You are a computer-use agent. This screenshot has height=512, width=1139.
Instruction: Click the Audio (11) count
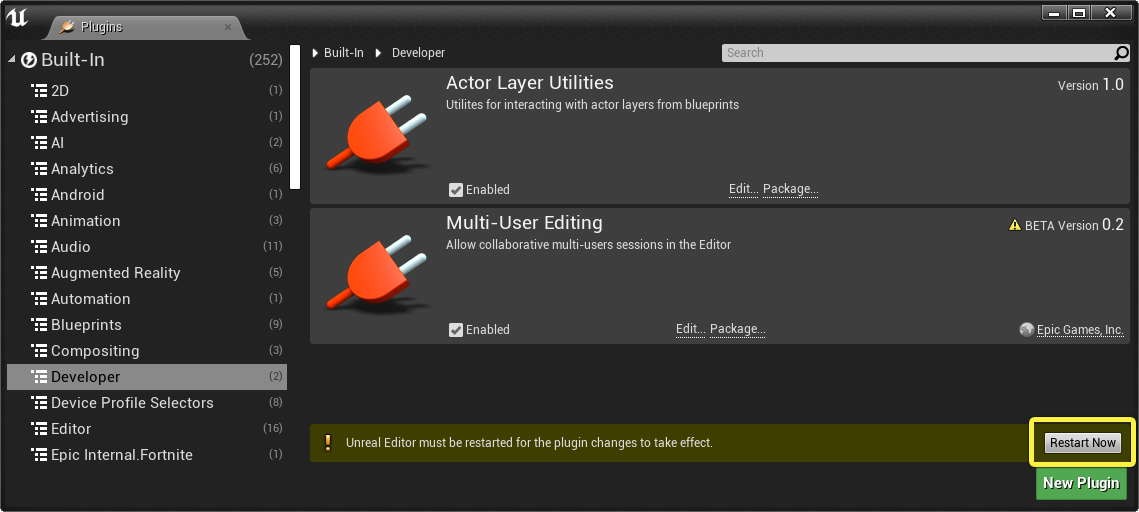coord(272,247)
